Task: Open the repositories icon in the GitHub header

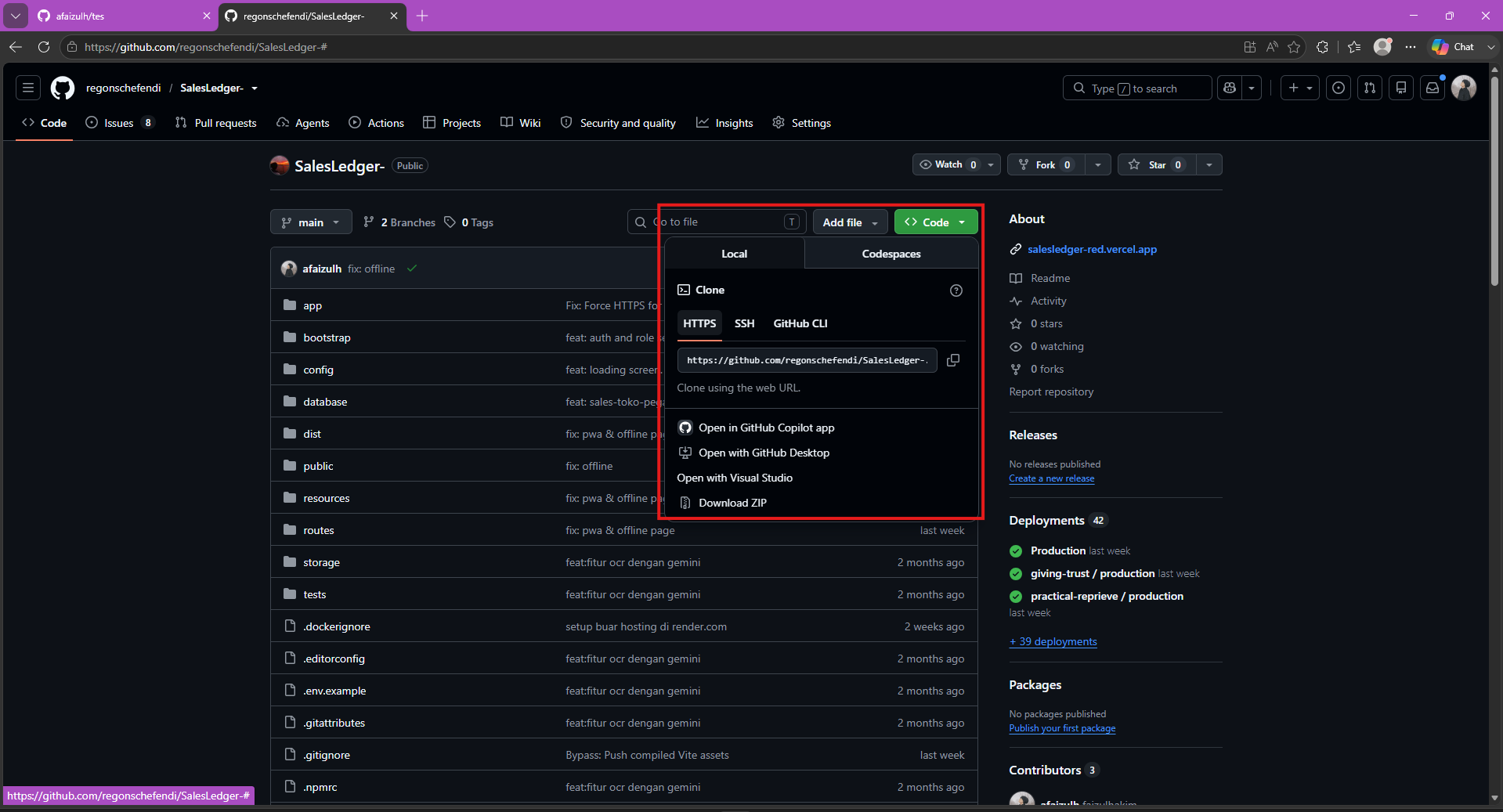Action: click(x=1401, y=88)
